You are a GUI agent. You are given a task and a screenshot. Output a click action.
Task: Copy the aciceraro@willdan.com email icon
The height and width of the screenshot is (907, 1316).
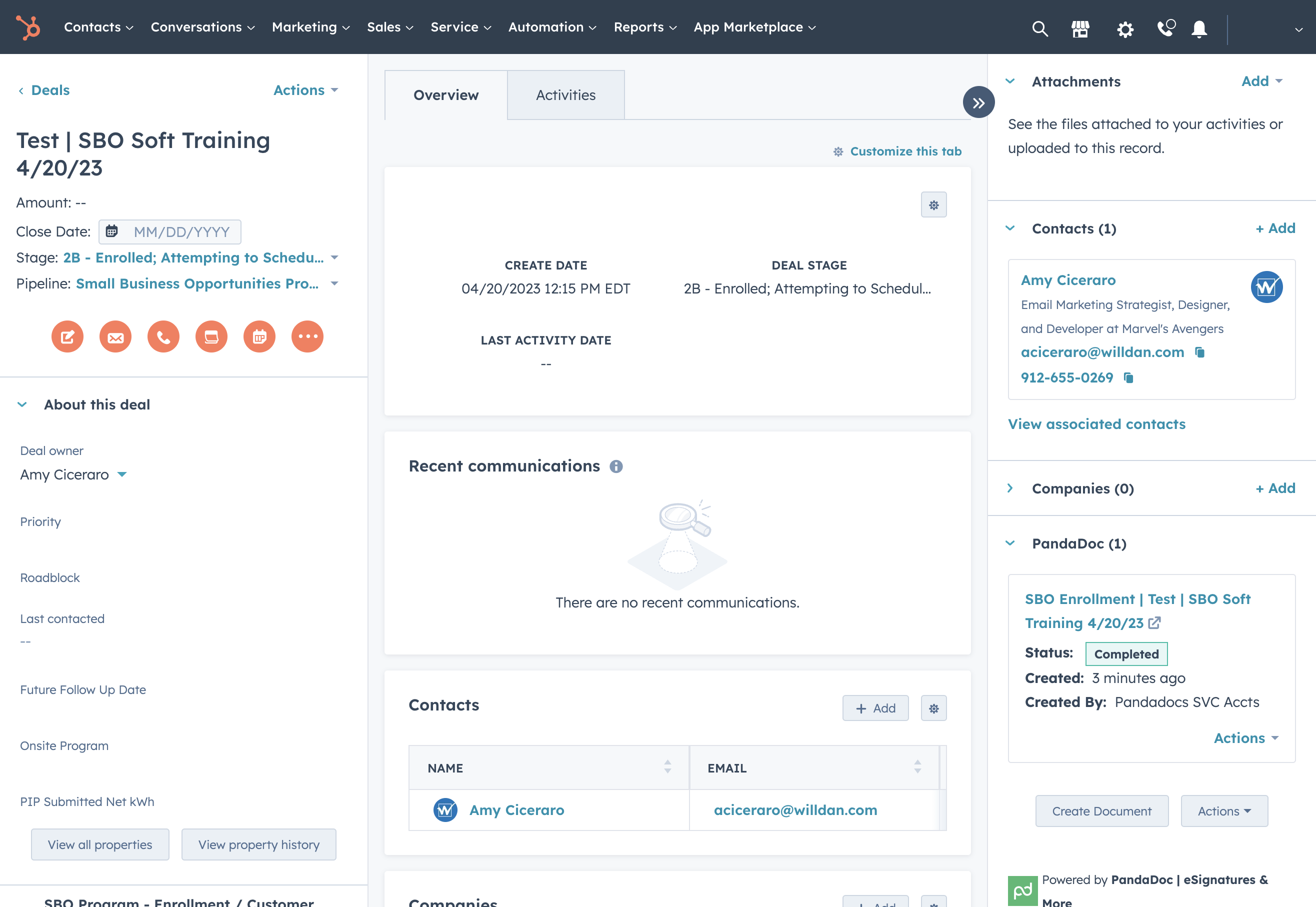coord(1199,352)
